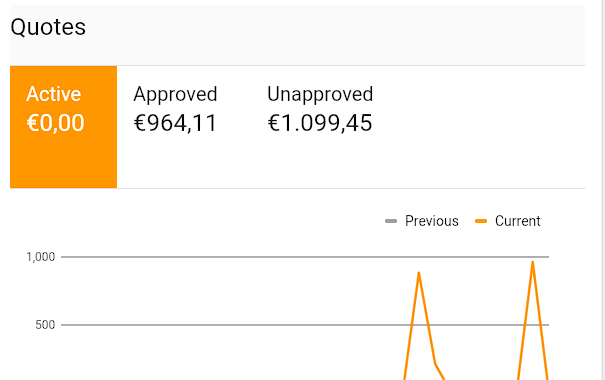Click the Quotes panel heading
The width and height of the screenshot is (605, 380).
pos(48,27)
